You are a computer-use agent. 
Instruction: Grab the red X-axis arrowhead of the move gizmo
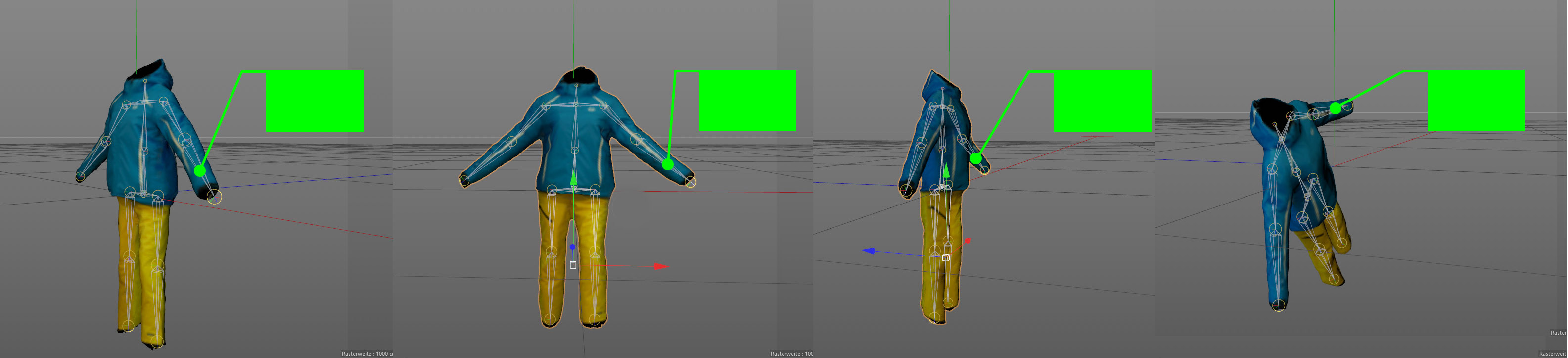pos(661,267)
